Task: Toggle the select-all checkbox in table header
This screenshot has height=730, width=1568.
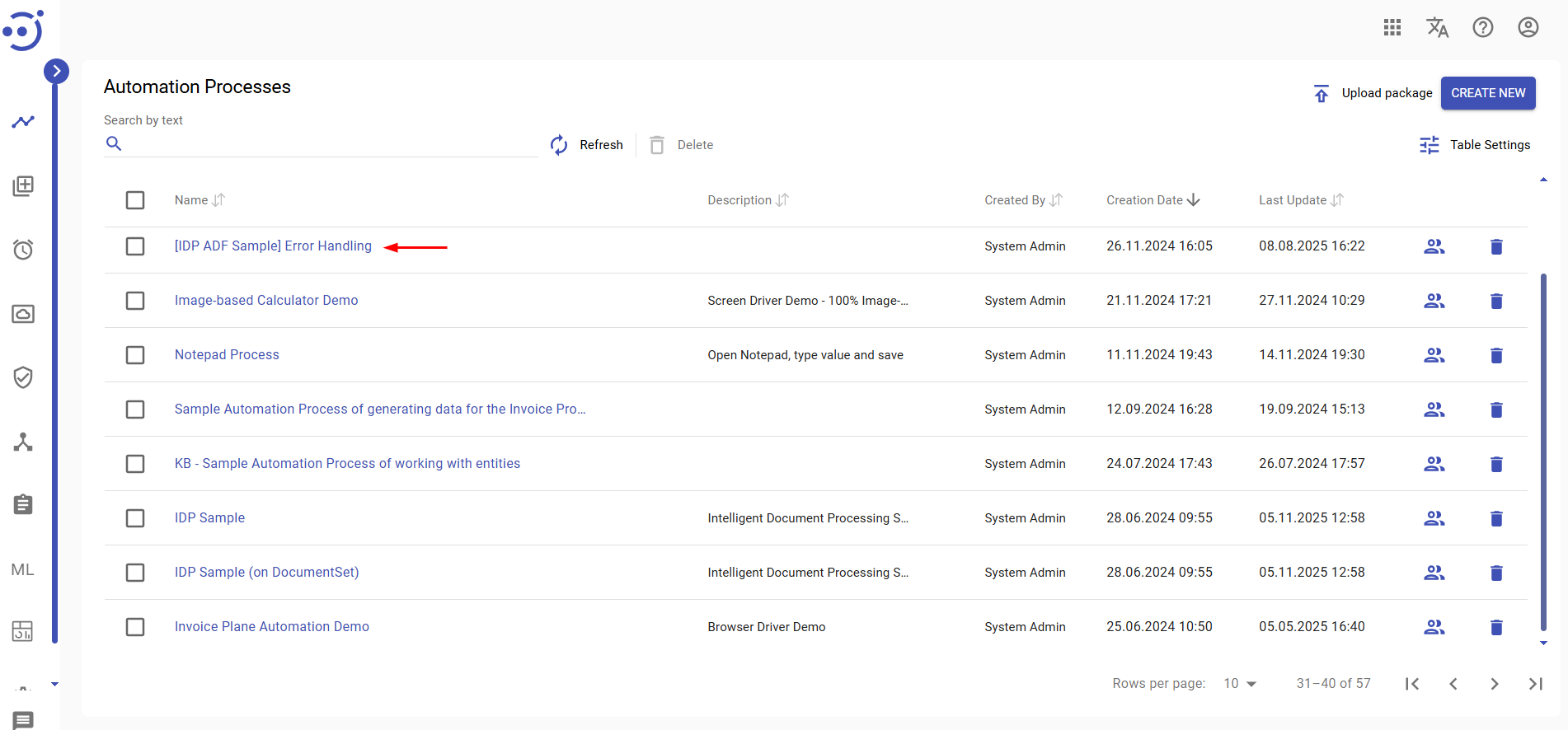Action: click(135, 200)
